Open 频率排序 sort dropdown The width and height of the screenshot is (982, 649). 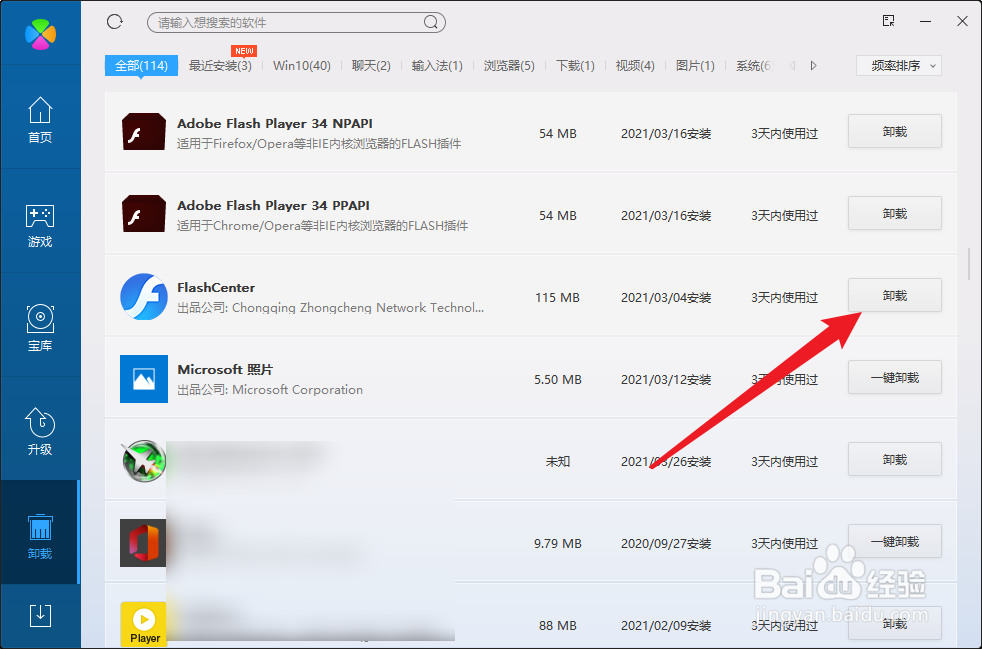(x=899, y=66)
